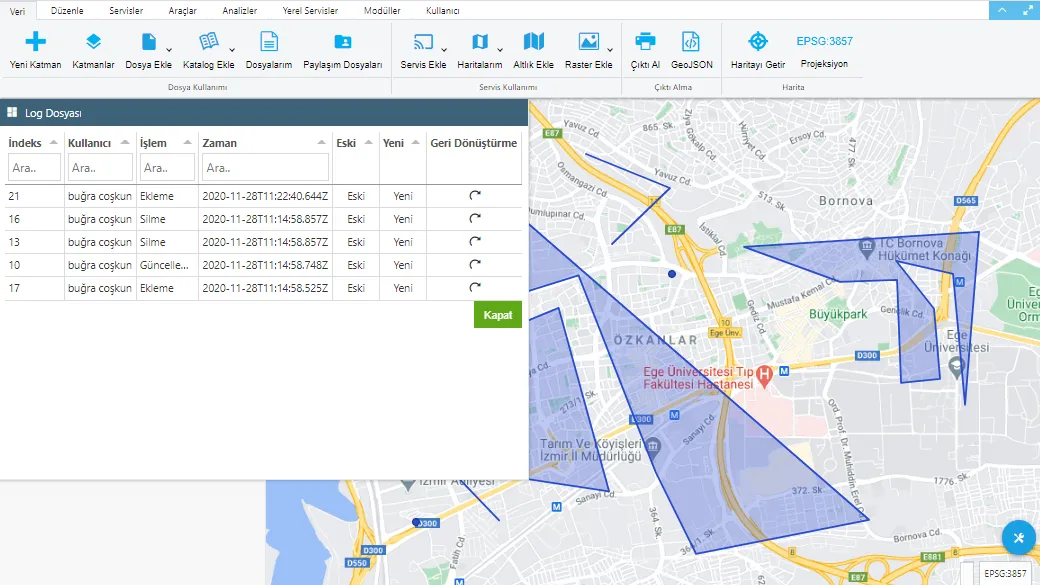Open Dosyalarım documents icon
Viewport: 1040px width, 585px height.
pos(269,42)
